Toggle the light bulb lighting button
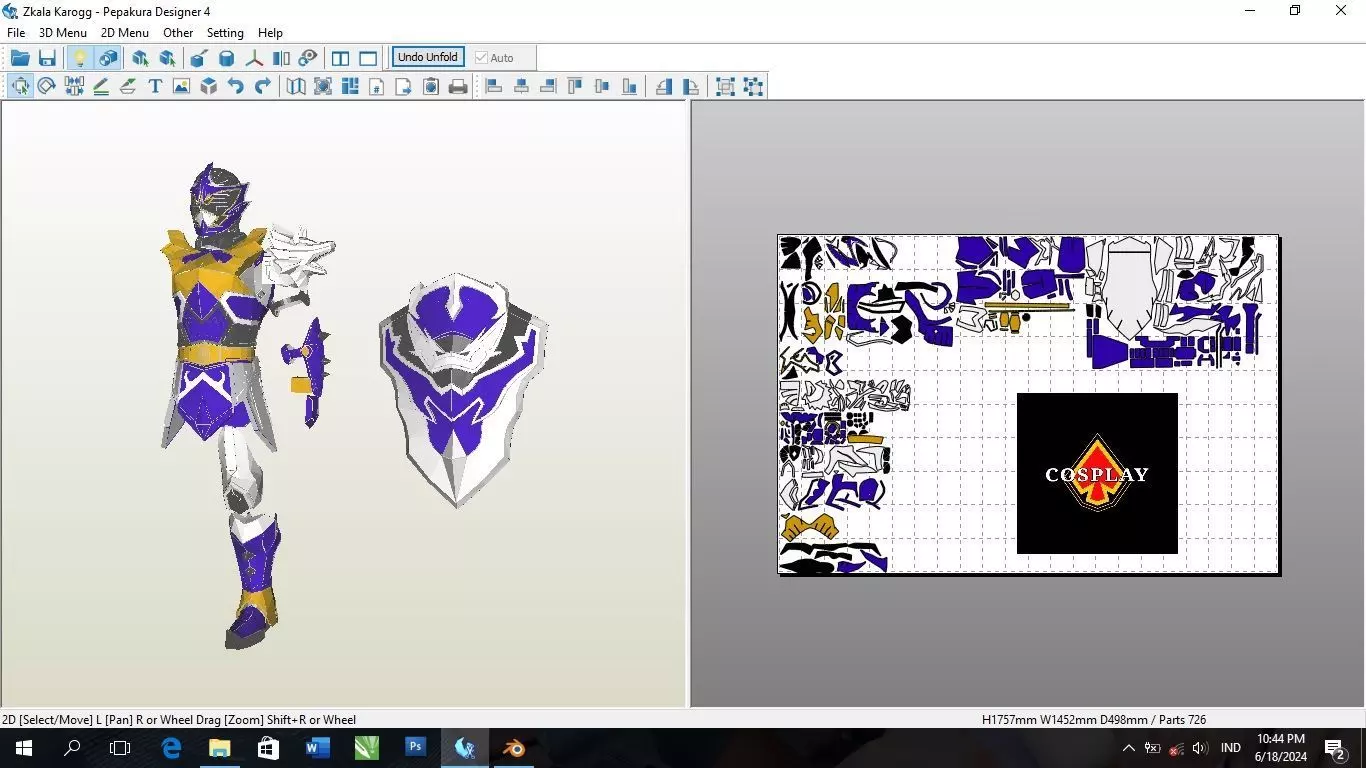 coord(80,58)
